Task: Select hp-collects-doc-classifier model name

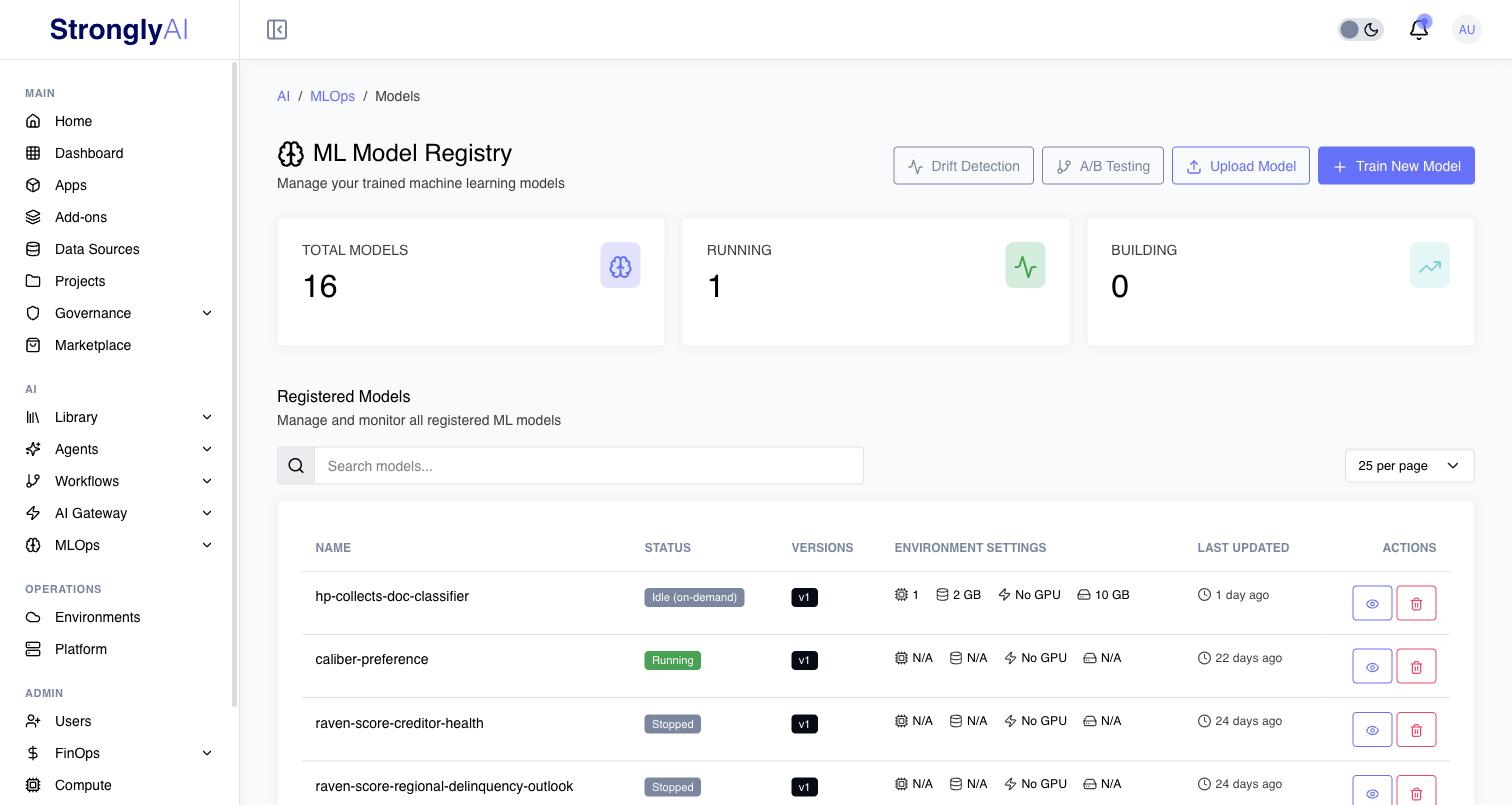Action: (x=392, y=596)
